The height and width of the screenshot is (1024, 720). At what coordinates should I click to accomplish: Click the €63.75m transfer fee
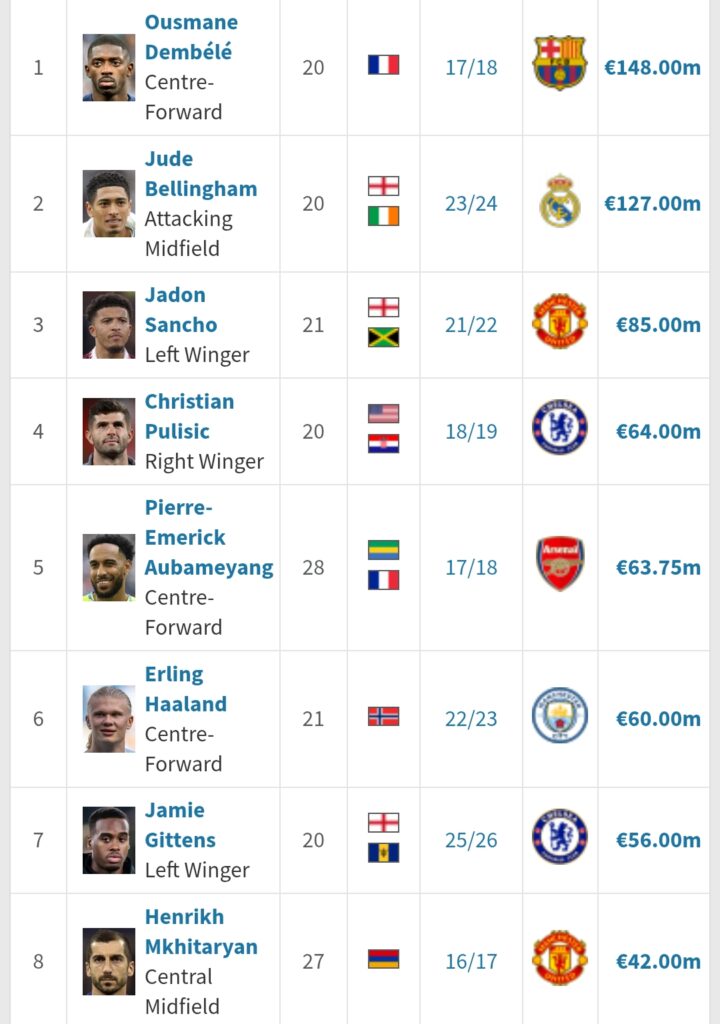tap(658, 567)
